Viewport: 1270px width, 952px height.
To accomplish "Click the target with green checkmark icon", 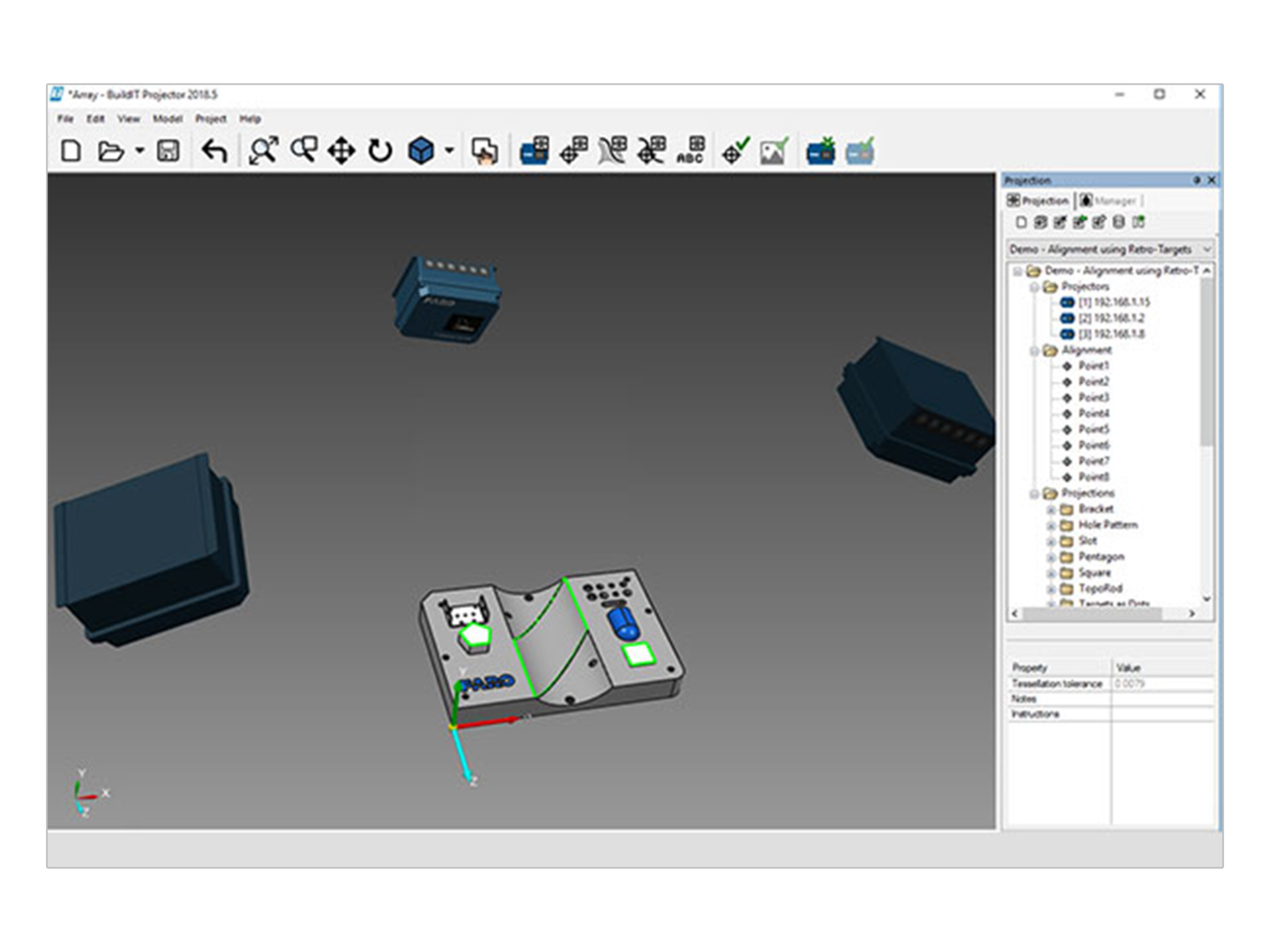I will (x=735, y=151).
